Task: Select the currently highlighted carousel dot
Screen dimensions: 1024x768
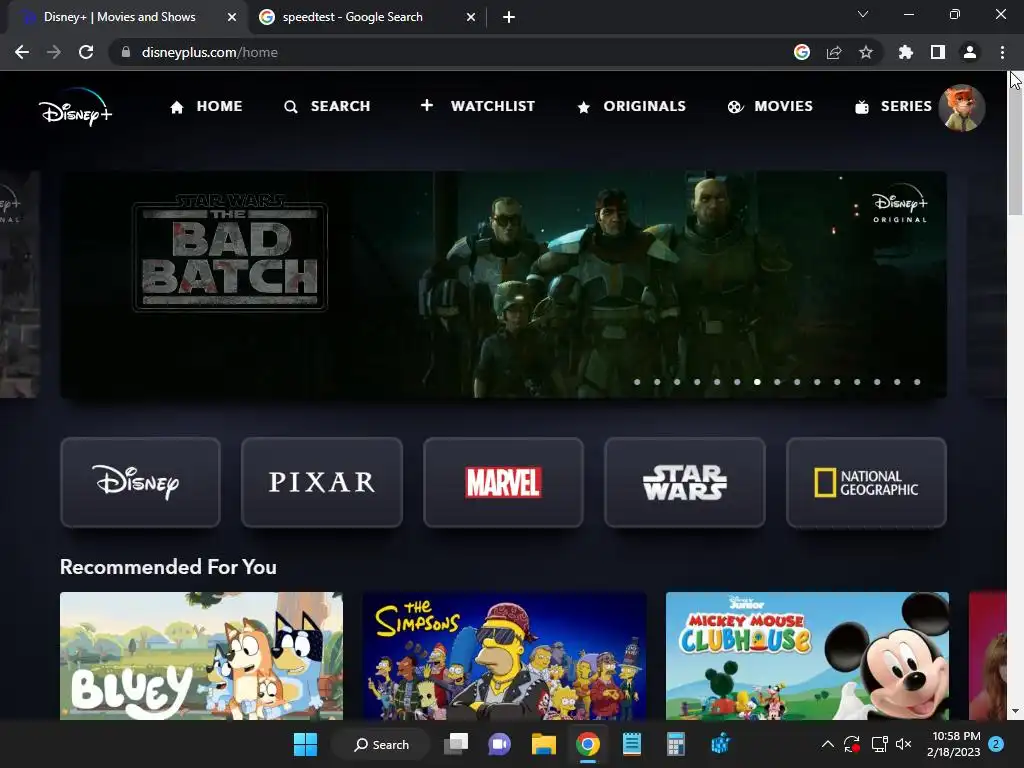Action: (x=757, y=382)
